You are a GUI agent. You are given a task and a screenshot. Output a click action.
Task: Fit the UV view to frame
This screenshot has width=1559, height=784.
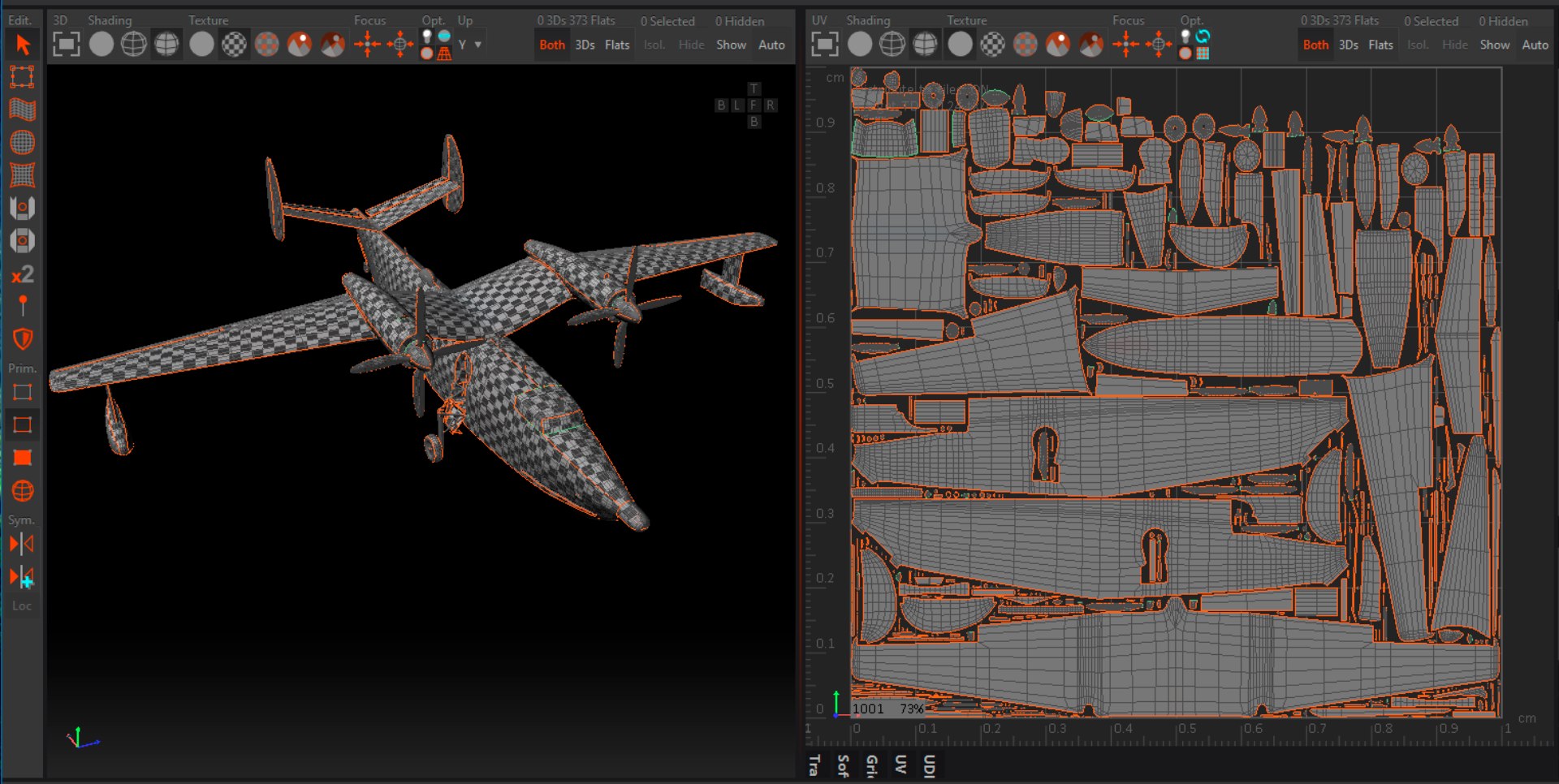pyautogui.click(x=825, y=44)
